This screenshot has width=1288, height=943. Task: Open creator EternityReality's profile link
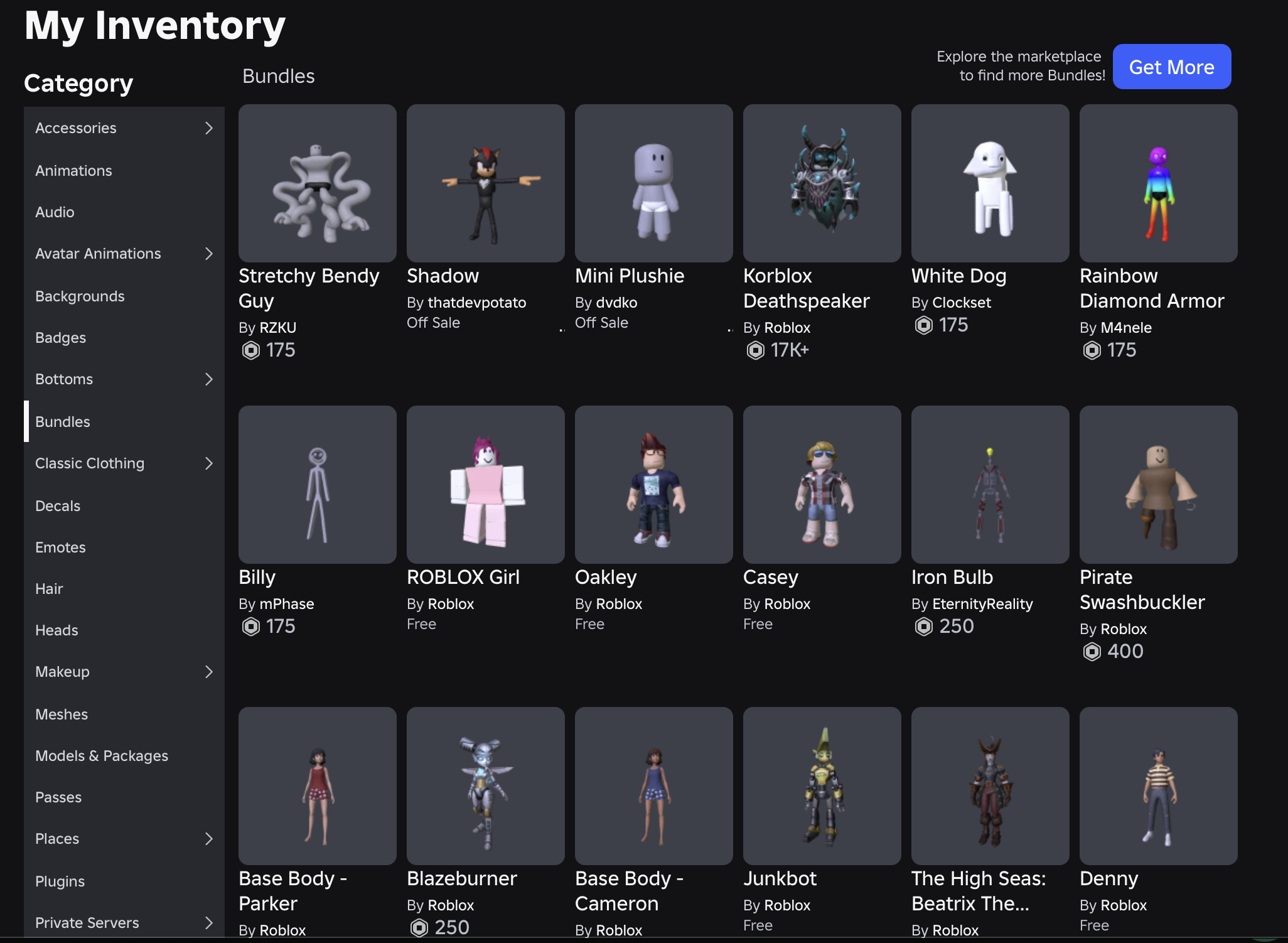[x=983, y=604]
